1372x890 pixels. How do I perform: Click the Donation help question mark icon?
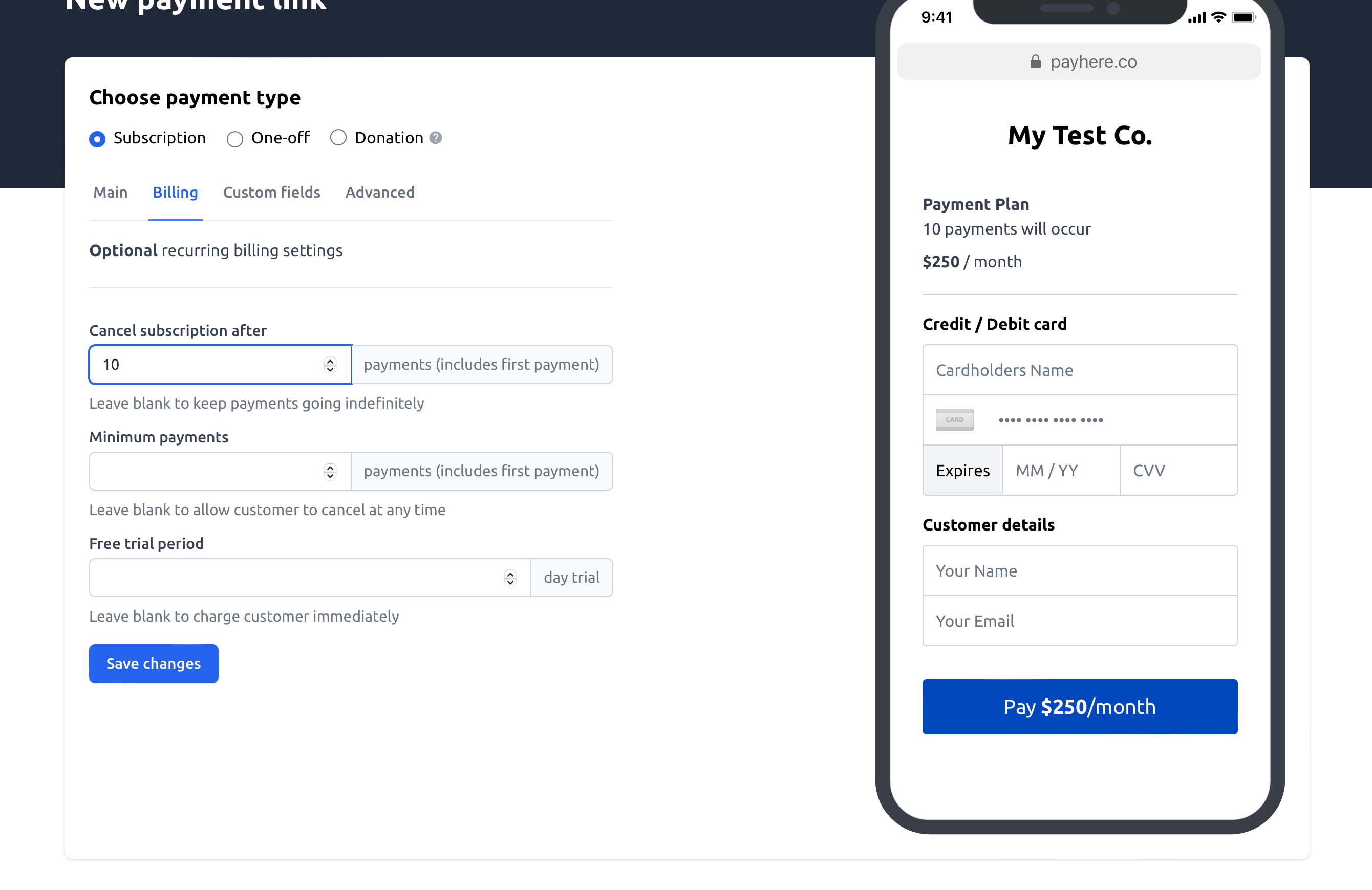[436, 138]
